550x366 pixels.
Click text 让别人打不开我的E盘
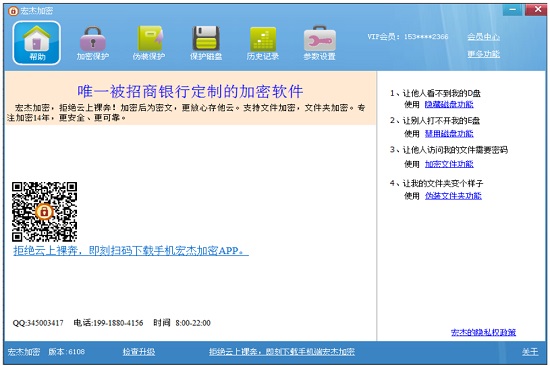pos(441,121)
